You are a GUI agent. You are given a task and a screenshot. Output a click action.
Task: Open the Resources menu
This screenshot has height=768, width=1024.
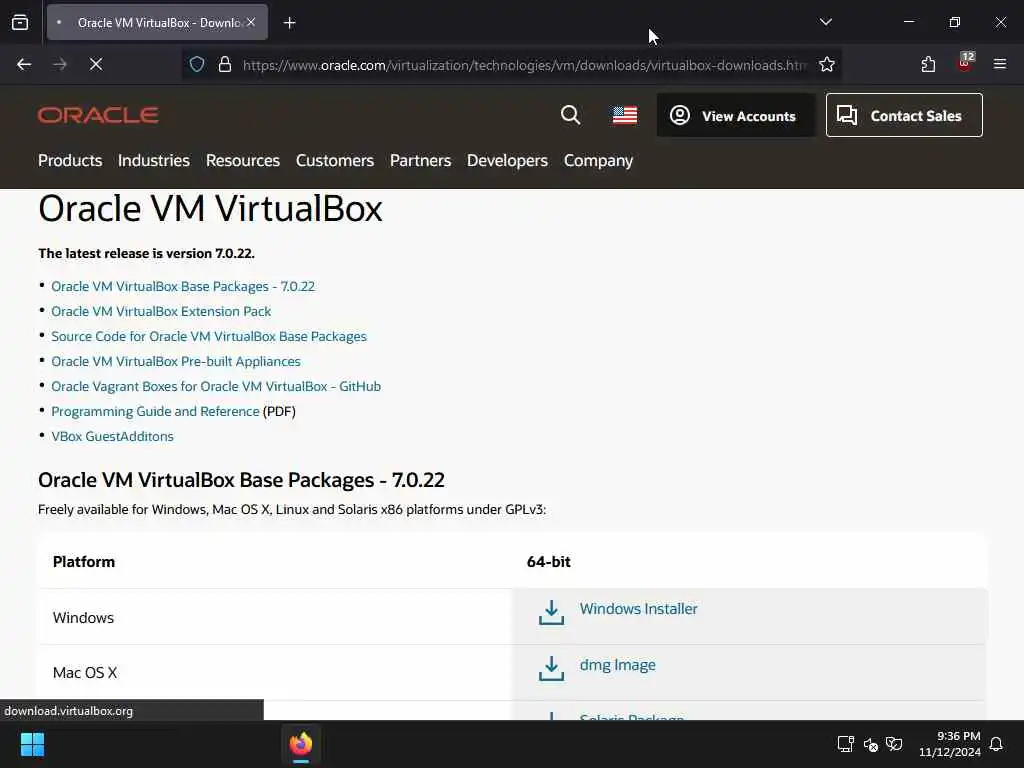tap(243, 161)
